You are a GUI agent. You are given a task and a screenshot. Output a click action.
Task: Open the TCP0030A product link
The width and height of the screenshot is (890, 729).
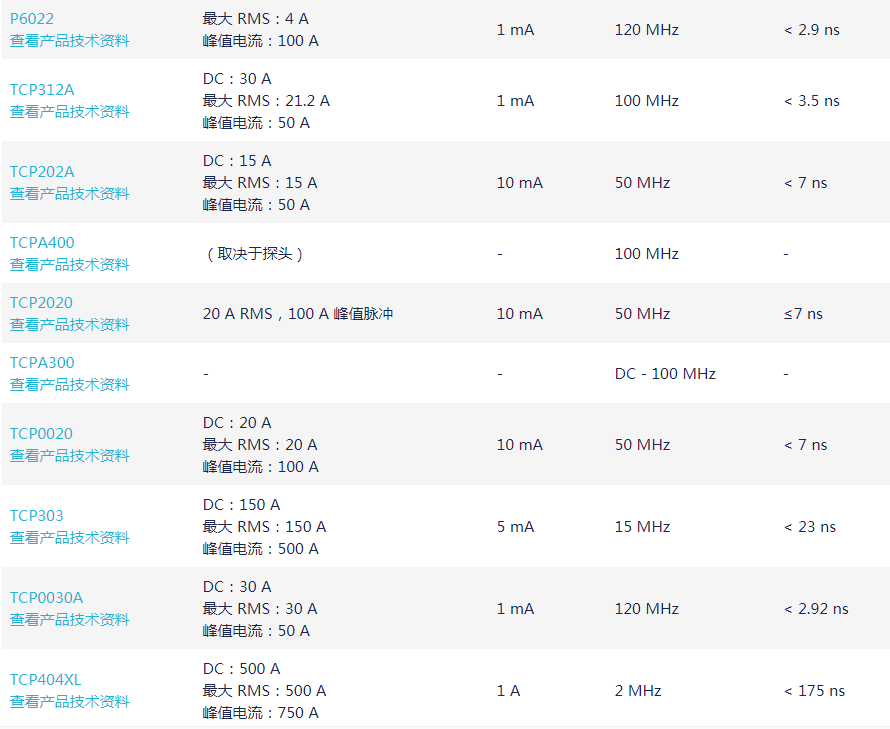(x=47, y=597)
